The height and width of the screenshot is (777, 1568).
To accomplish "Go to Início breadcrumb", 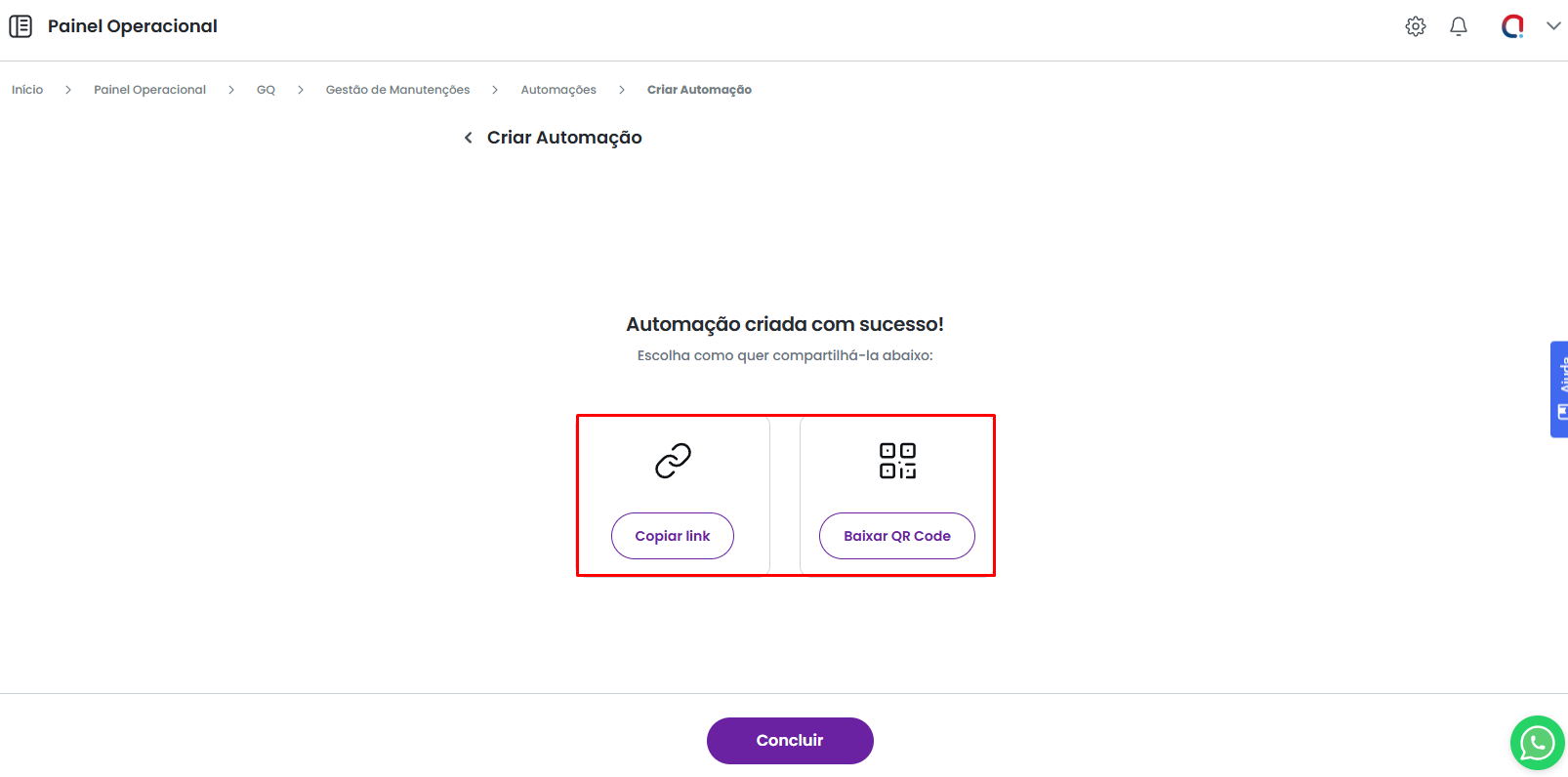I will (x=27, y=90).
